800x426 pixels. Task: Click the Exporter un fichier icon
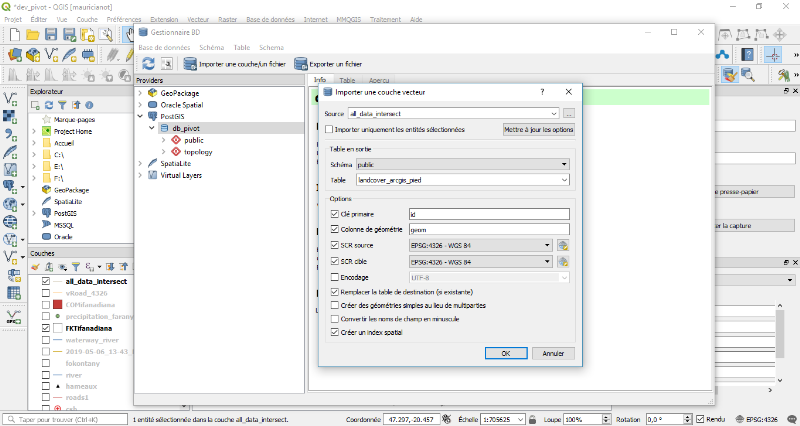301,63
